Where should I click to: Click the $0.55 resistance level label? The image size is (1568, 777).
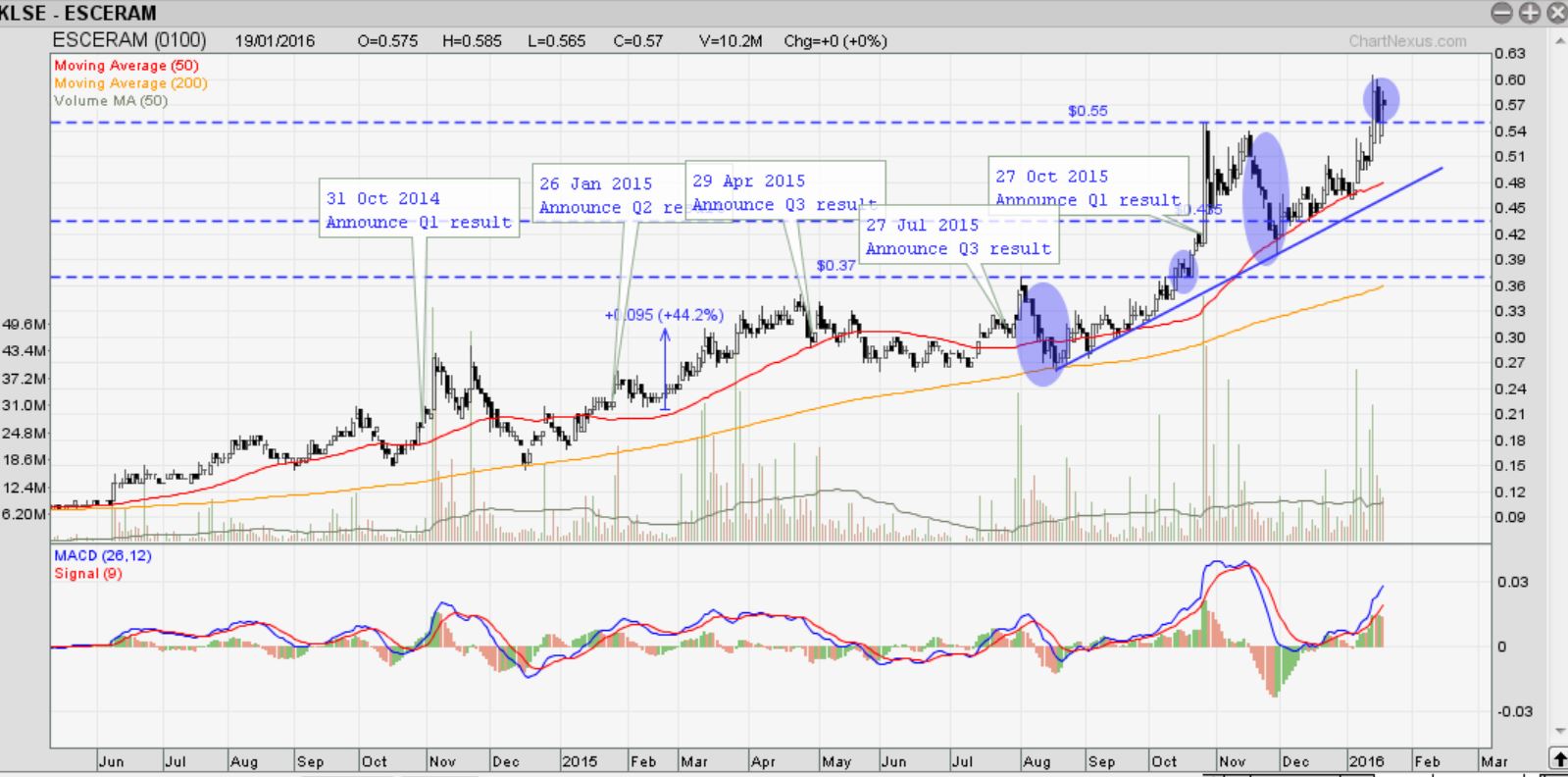click(1087, 111)
